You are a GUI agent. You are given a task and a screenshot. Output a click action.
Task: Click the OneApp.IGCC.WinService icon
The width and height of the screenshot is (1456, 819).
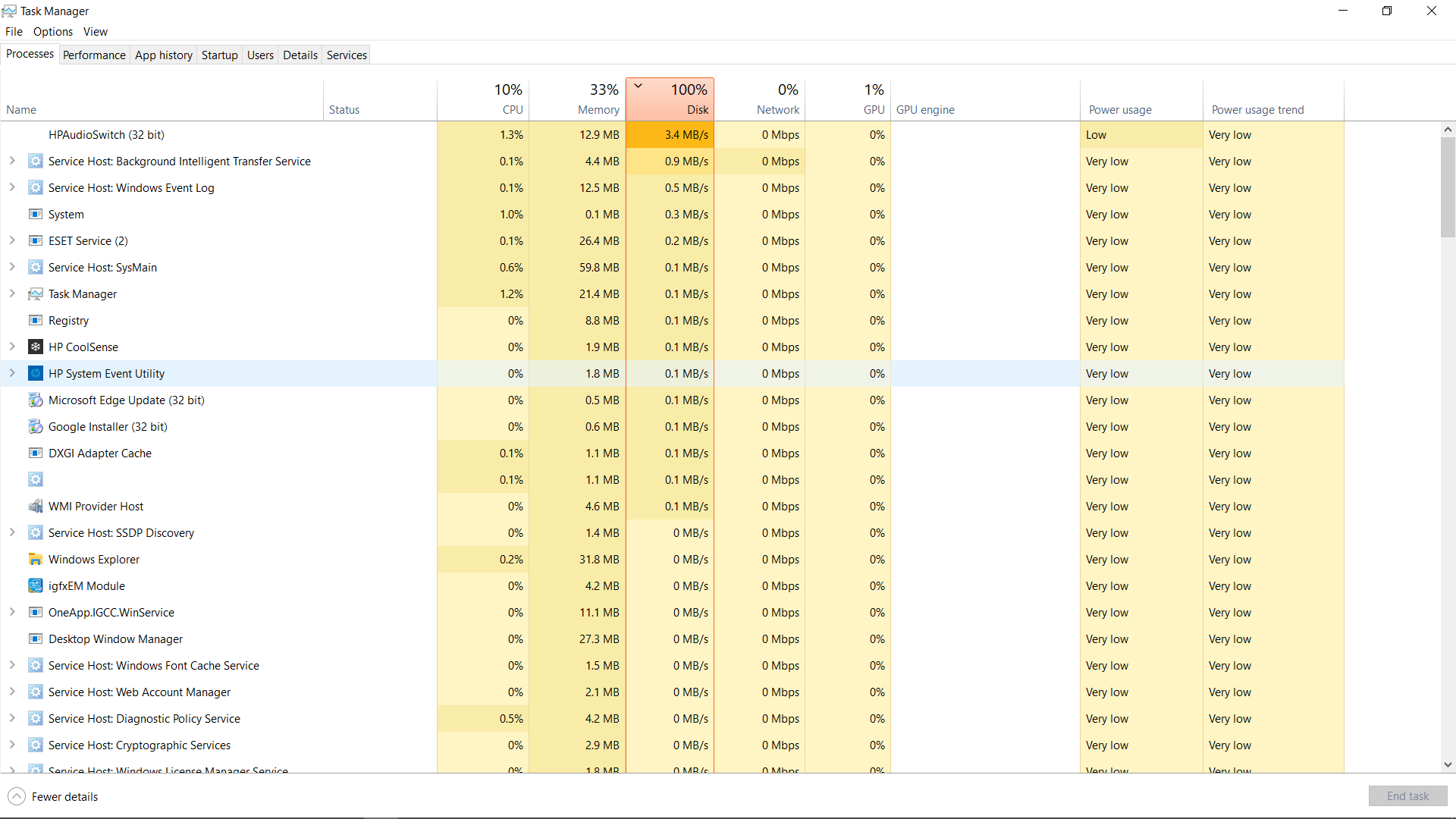[36, 613]
